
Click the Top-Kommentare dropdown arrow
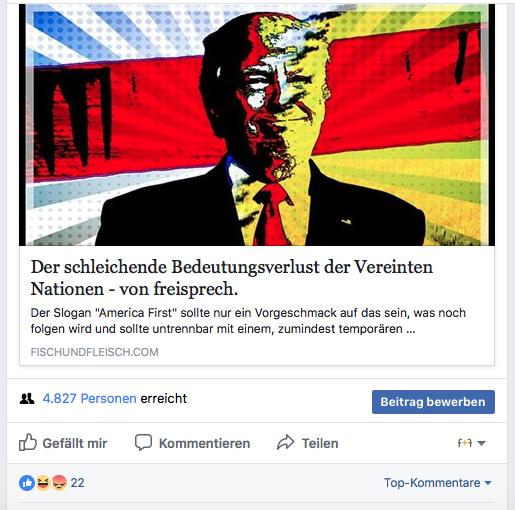(x=488, y=483)
